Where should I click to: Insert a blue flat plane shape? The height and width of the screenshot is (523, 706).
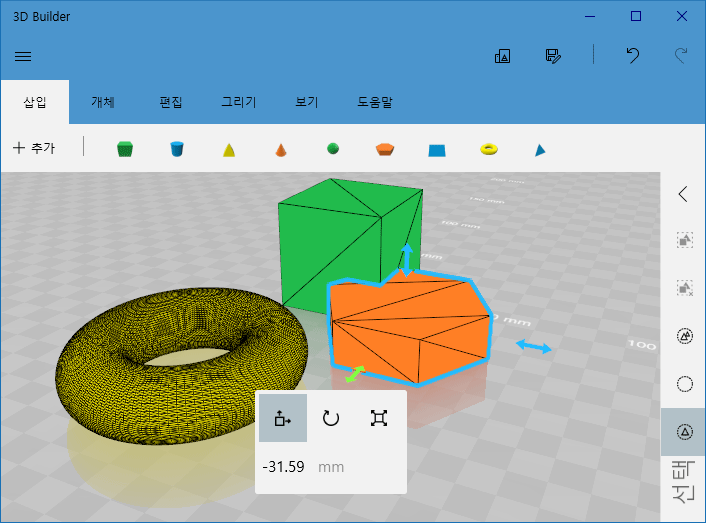437,150
